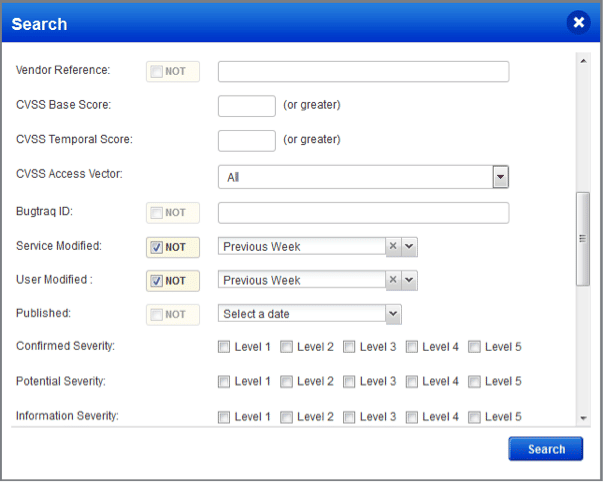The image size is (603, 482).
Task: Open the Service Modified date dropdown
Action: pyautogui.click(x=409, y=246)
